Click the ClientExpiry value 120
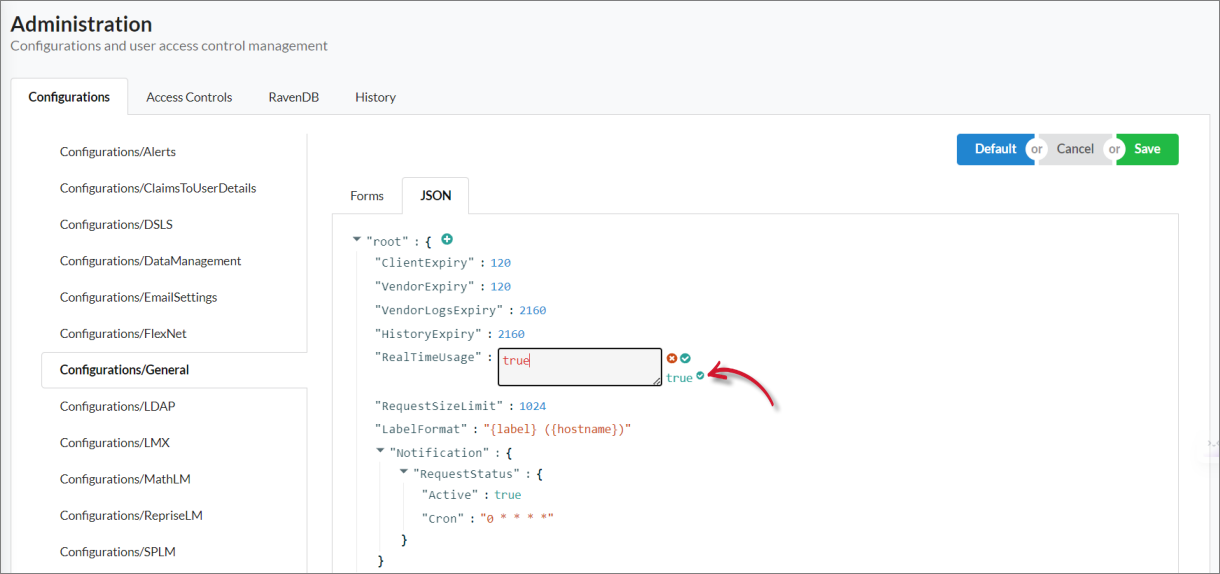This screenshot has width=1220, height=574. point(500,263)
